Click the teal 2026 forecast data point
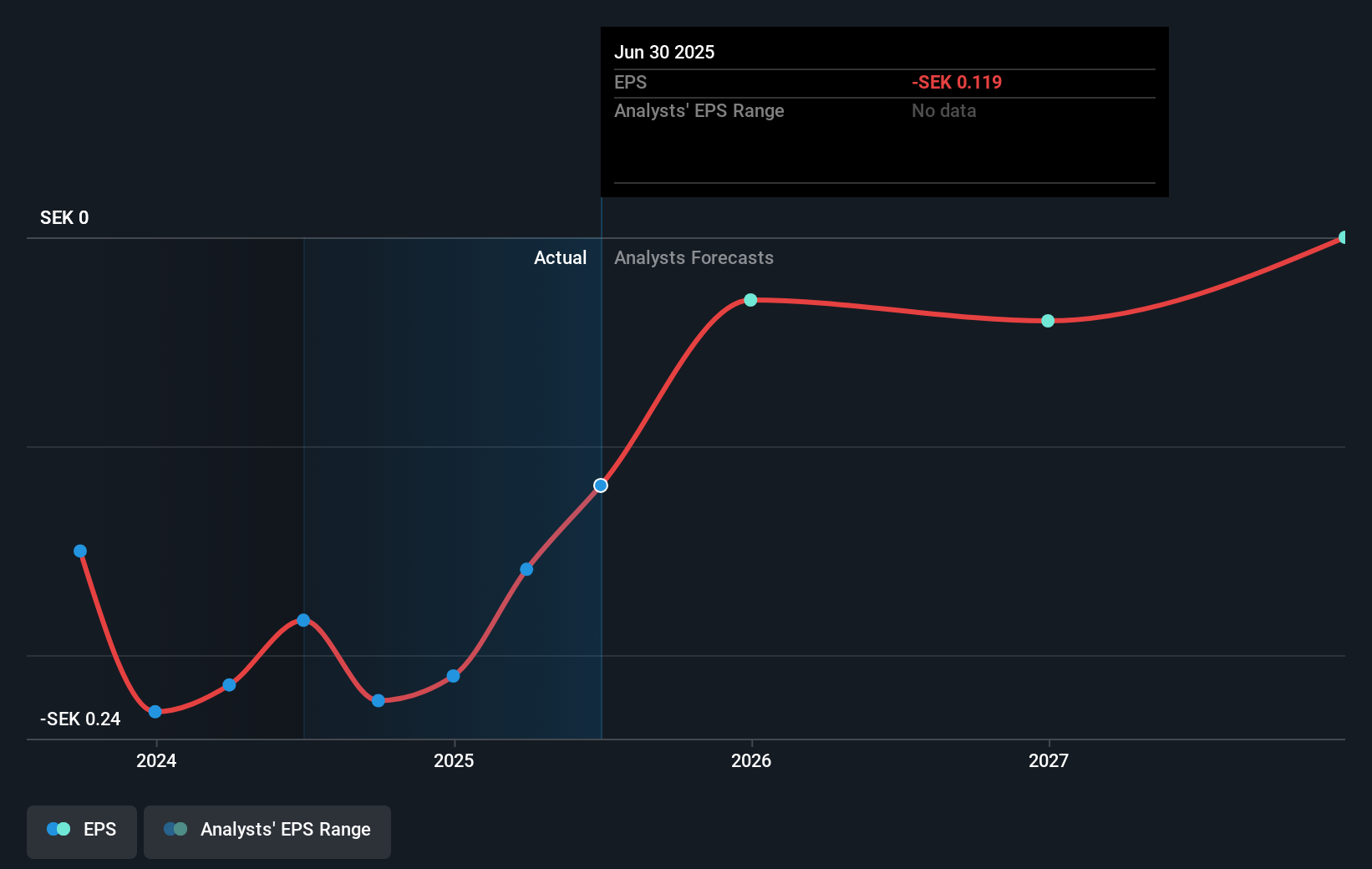 click(x=750, y=299)
